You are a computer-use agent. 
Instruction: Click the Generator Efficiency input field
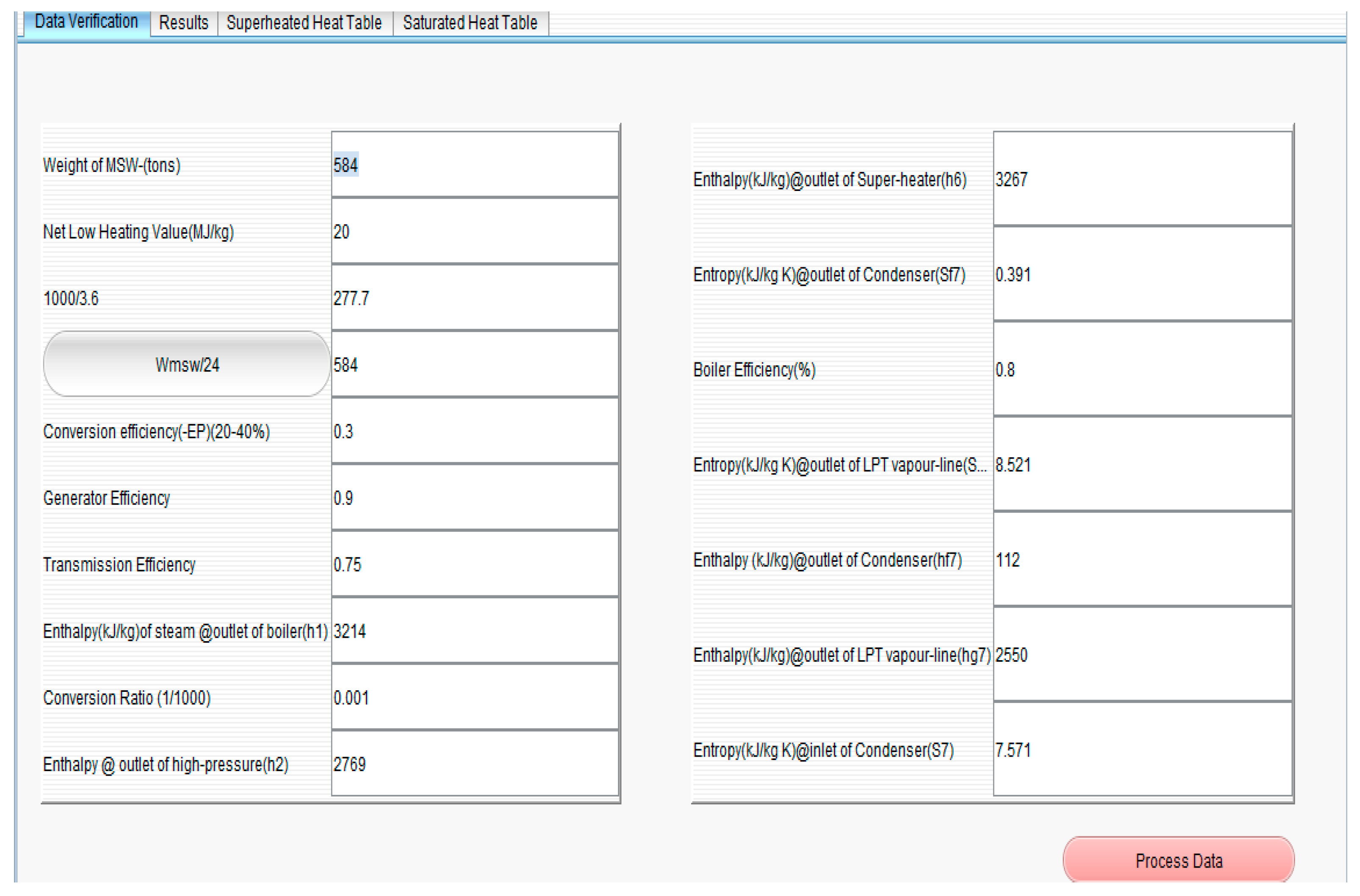474,498
